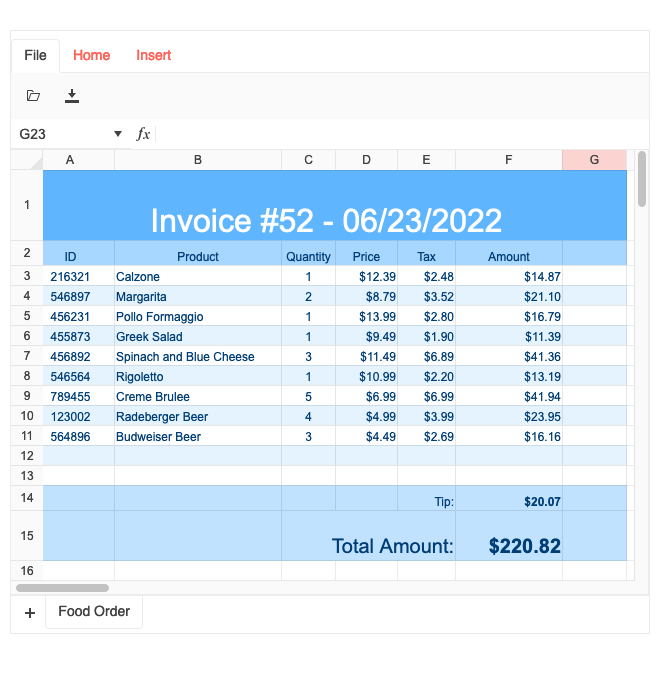This screenshot has height=694, width=660.
Task: Select amount cell $14.87
Action: pos(509,276)
